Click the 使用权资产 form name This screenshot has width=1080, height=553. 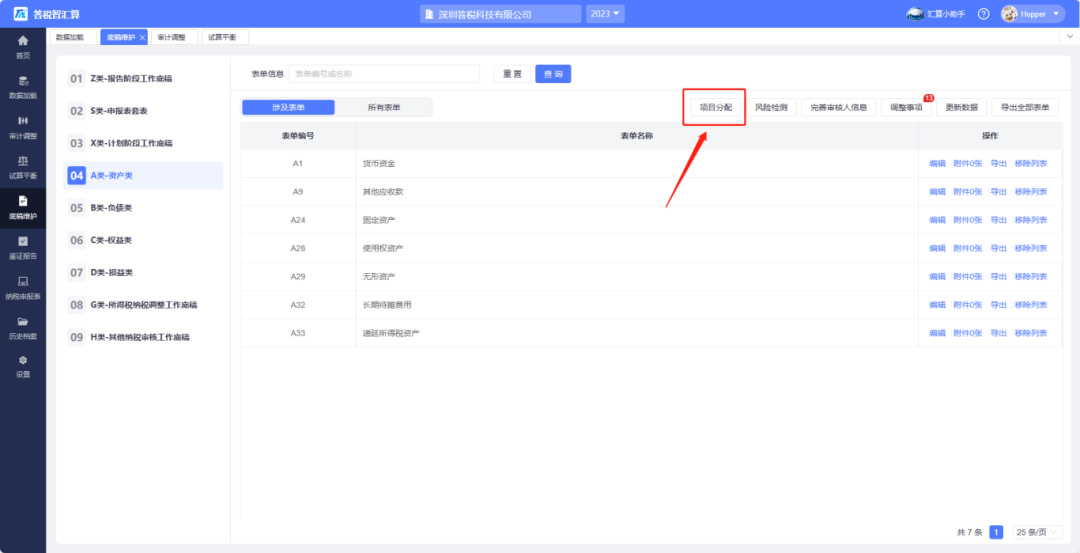coord(383,248)
